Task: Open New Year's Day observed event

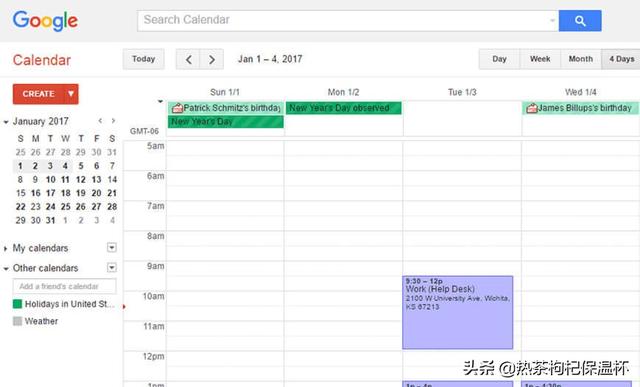Action: click(x=344, y=108)
